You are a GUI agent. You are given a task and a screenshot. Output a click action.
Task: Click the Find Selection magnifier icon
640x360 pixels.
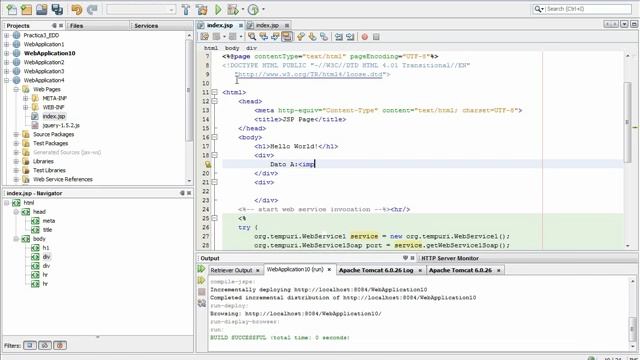252,37
